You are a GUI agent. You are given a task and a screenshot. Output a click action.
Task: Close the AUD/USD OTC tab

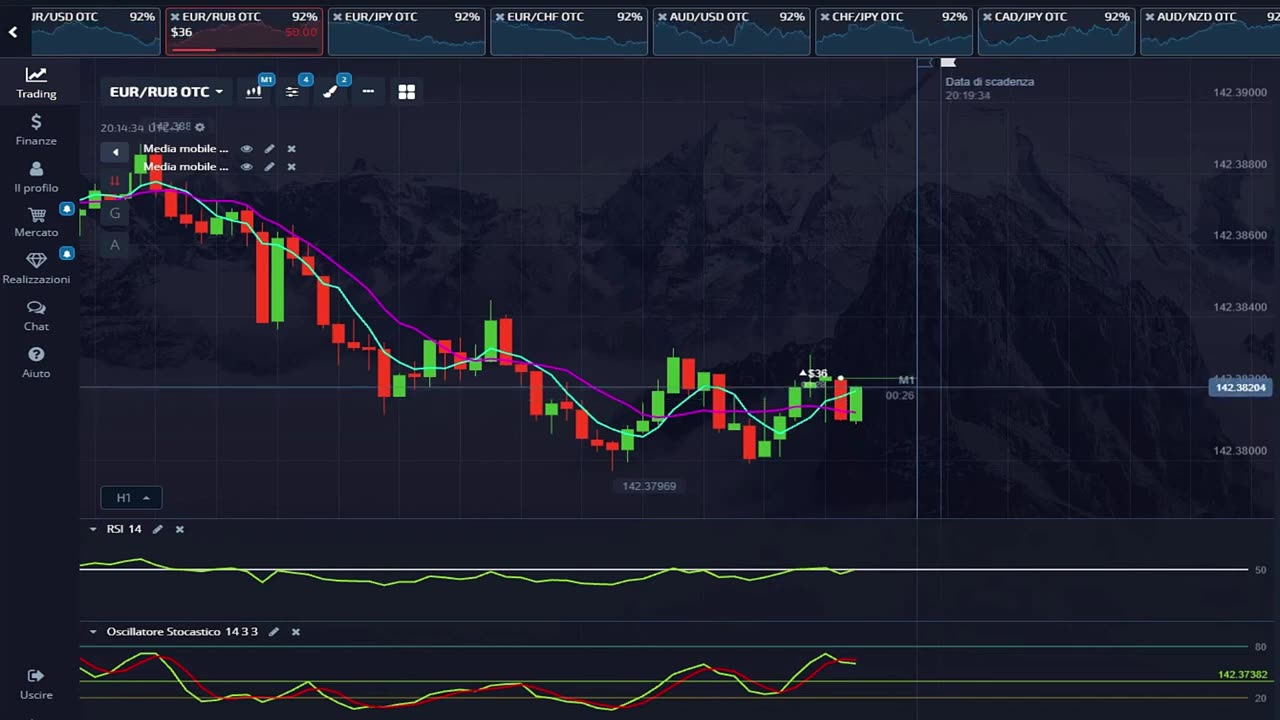(662, 17)
